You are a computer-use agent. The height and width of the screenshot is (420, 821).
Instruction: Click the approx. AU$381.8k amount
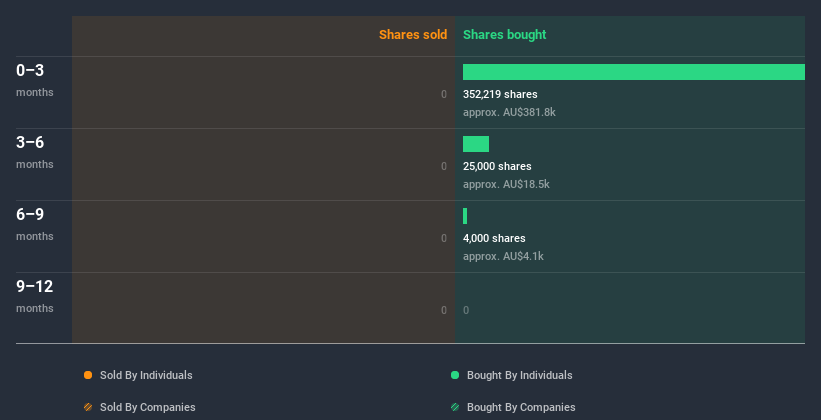point(509,112)
